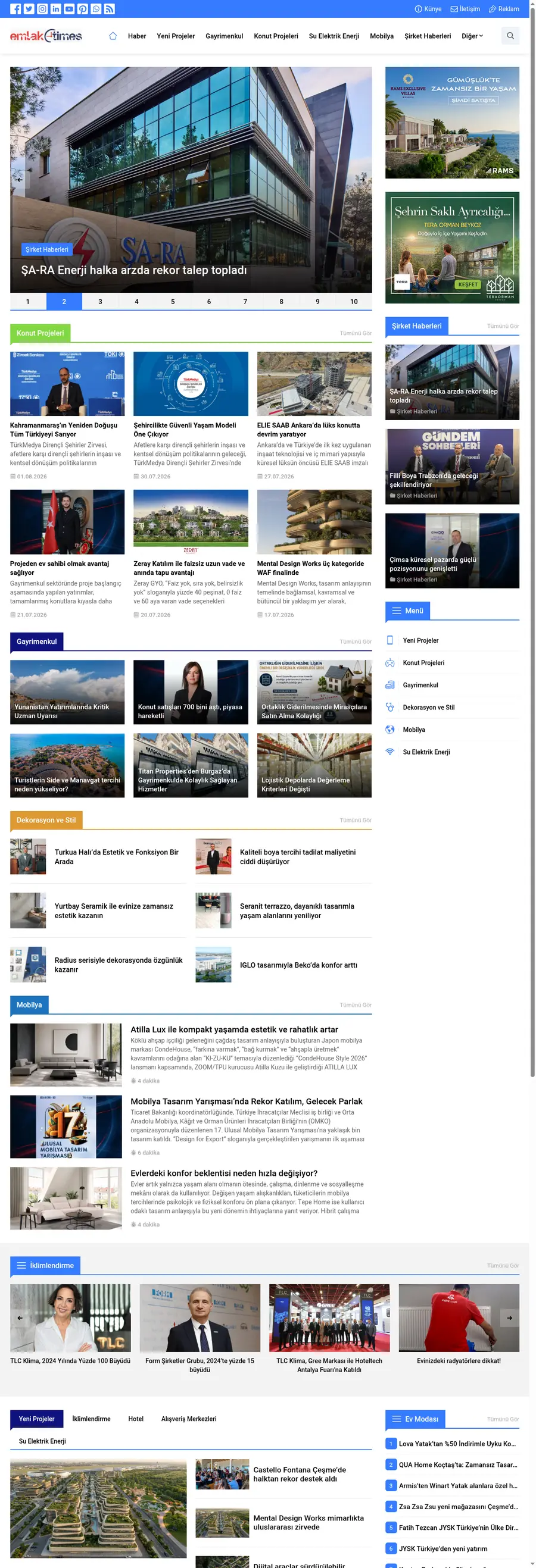Click the home icon in navigation
This screenshot has height=1568, width=536.
[113, 36]
